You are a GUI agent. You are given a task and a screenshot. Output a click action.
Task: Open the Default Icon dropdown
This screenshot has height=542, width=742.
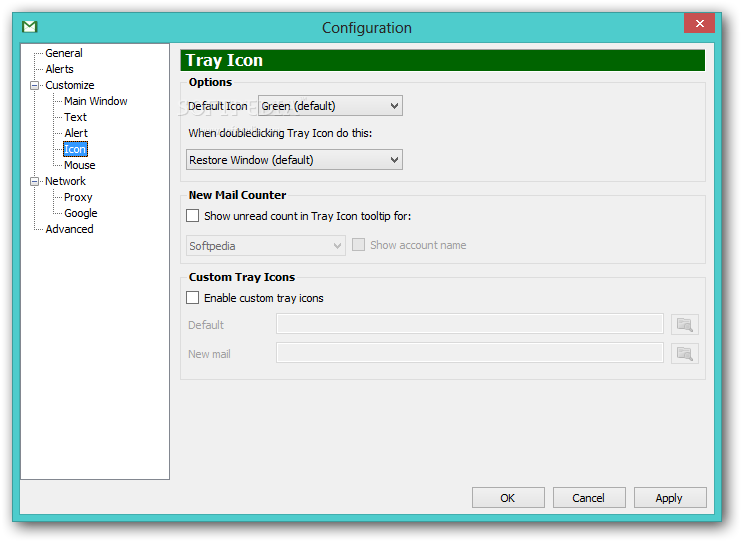[x=330, y=106]
